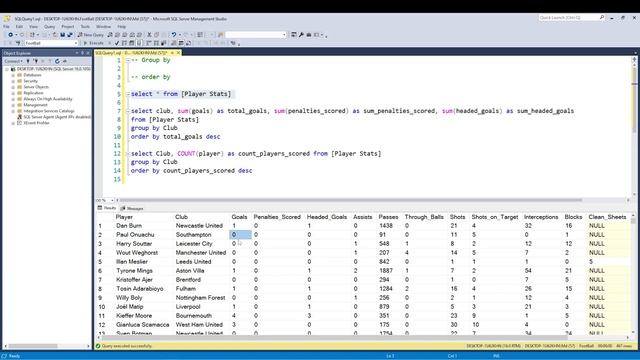
Task: Click the SQL Server Agent icon
Action: (x=19, y=117)
